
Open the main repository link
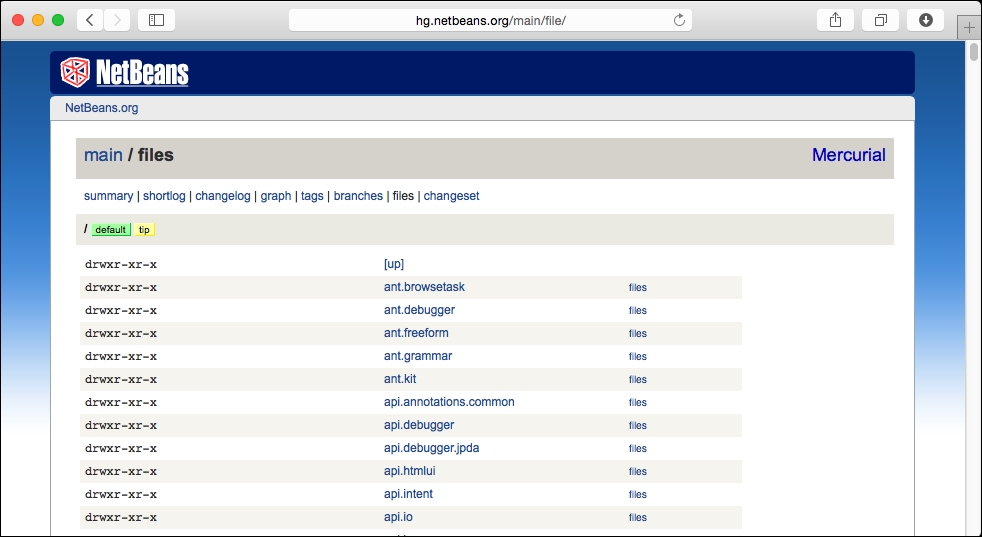coord(103,155)
